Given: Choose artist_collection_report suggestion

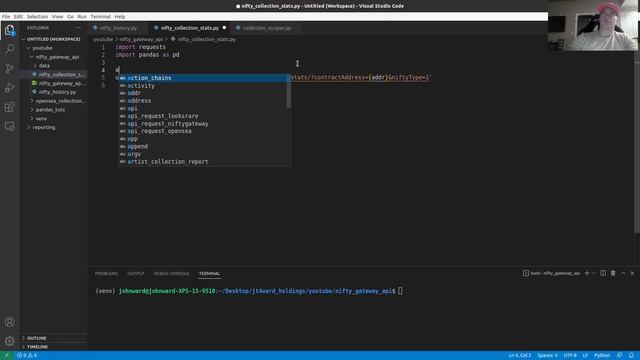Looking at the screenshot, I should tap(203, 162).
